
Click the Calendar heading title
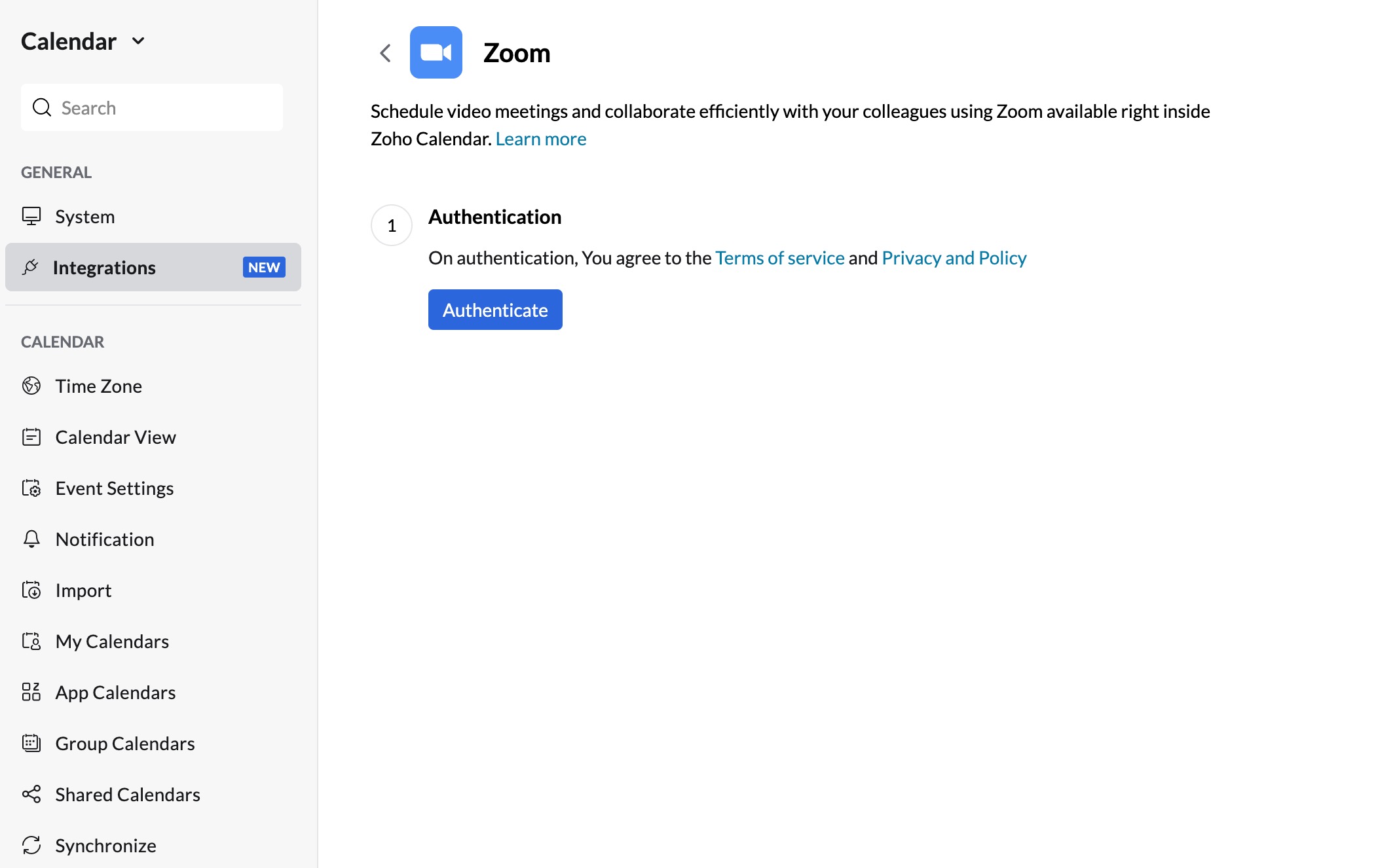click(x=69, y=41)
